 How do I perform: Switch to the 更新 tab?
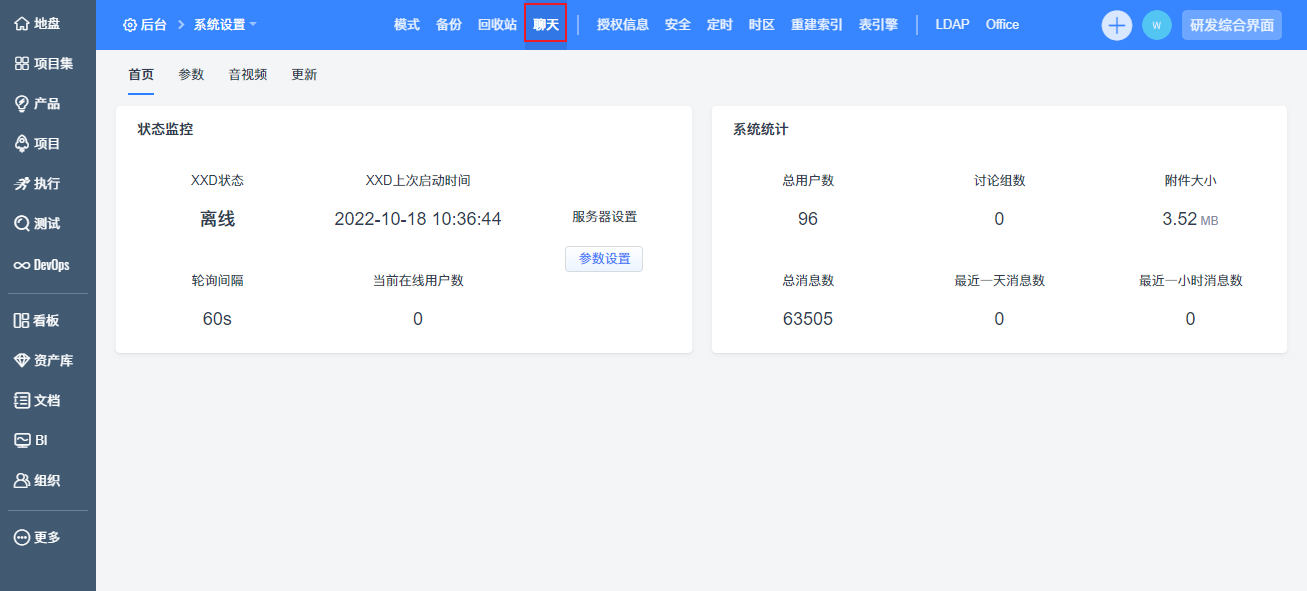(304, 74)
